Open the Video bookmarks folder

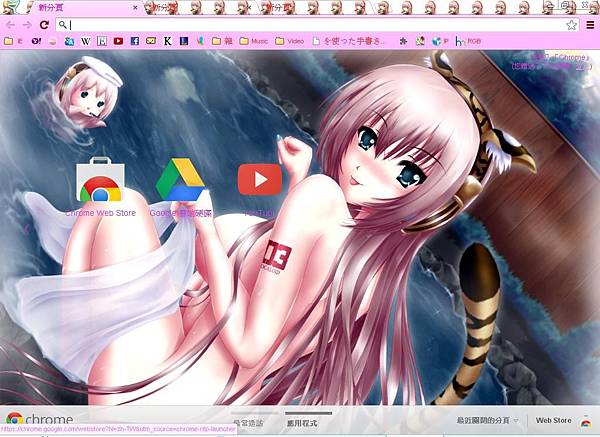tap(290, 41)
